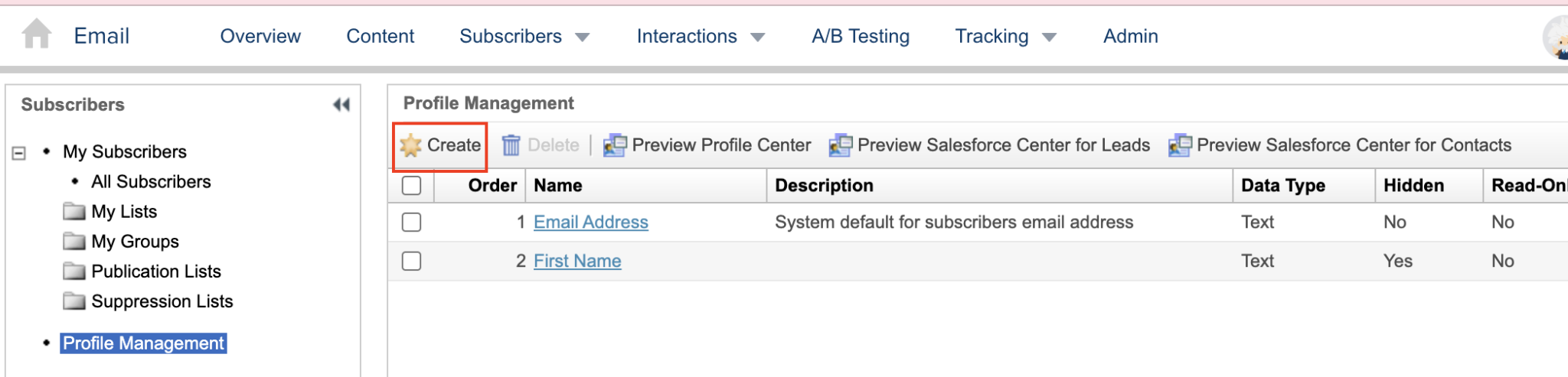
Task: Sort by the Order column header
Action: pos(492,186)
